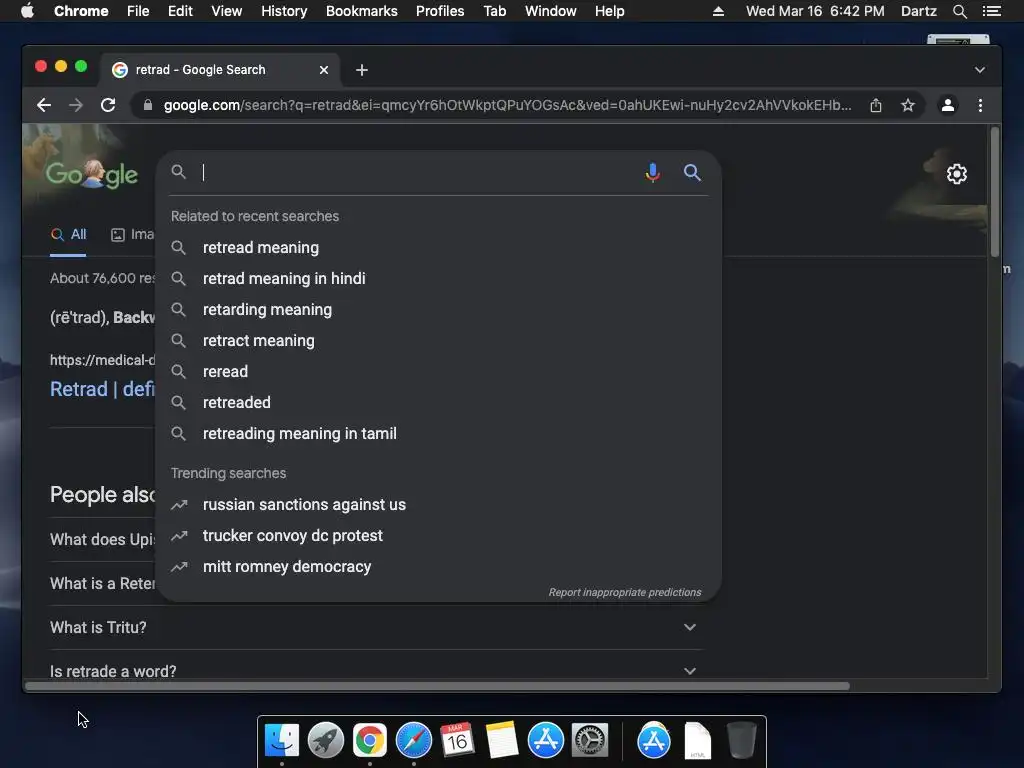Choose suggestion "retread meaning"
Viewport: 1024px width, 768px height.
[439, 248]
